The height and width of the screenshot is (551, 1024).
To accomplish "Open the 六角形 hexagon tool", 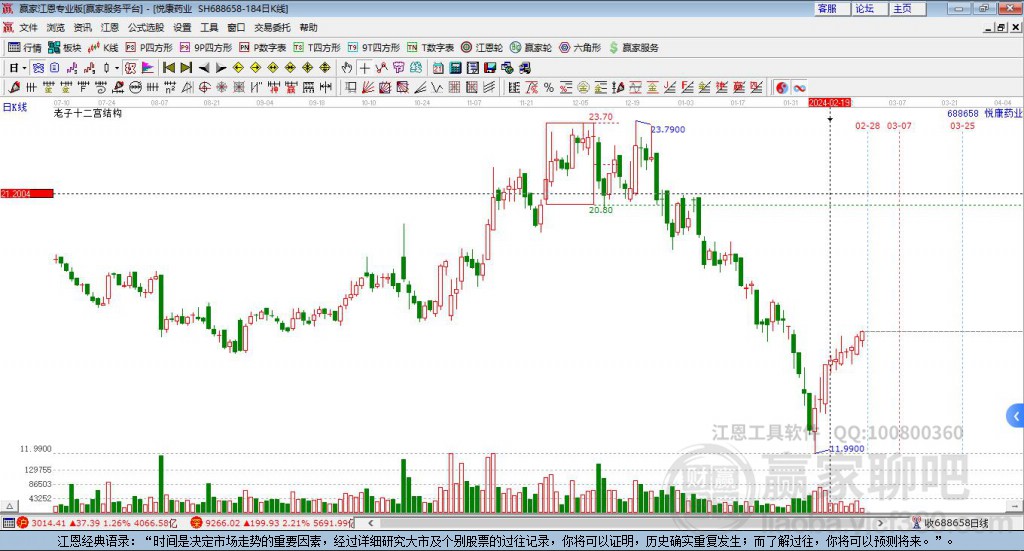I will (580, 48).
